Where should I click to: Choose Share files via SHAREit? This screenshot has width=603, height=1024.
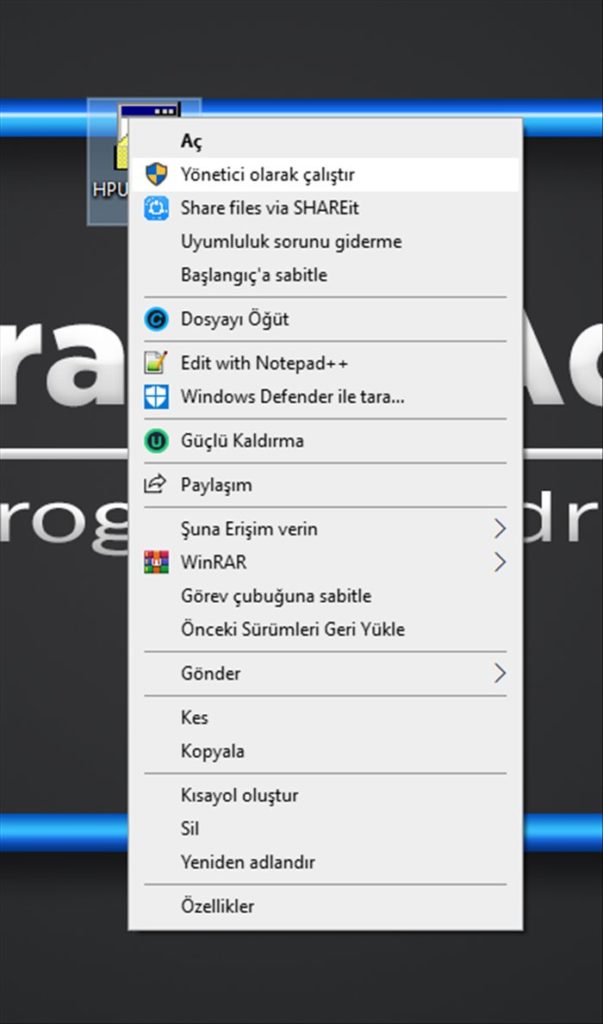(x=325, y=208)
